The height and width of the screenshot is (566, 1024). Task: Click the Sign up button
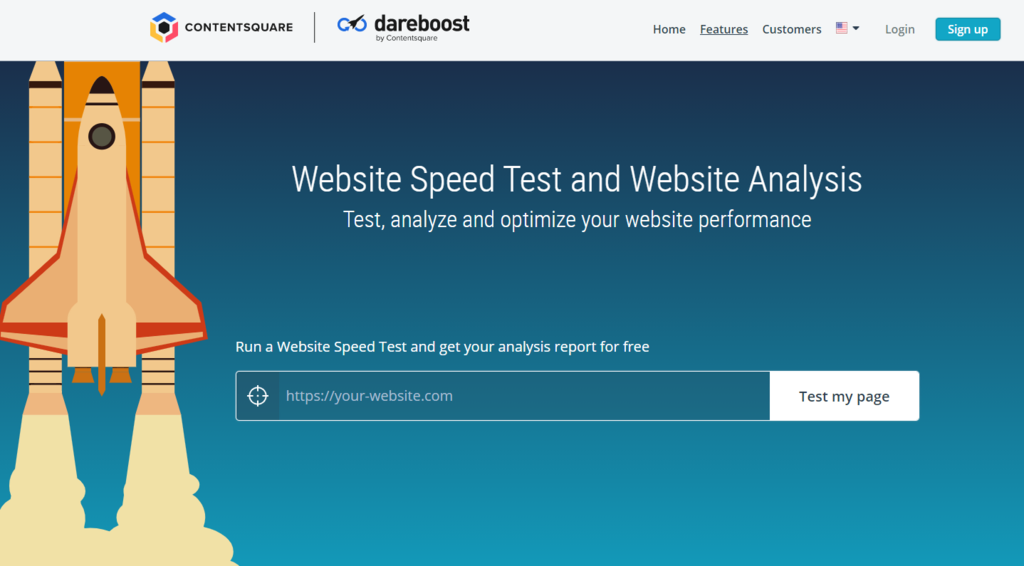click(x=968, y=29)
